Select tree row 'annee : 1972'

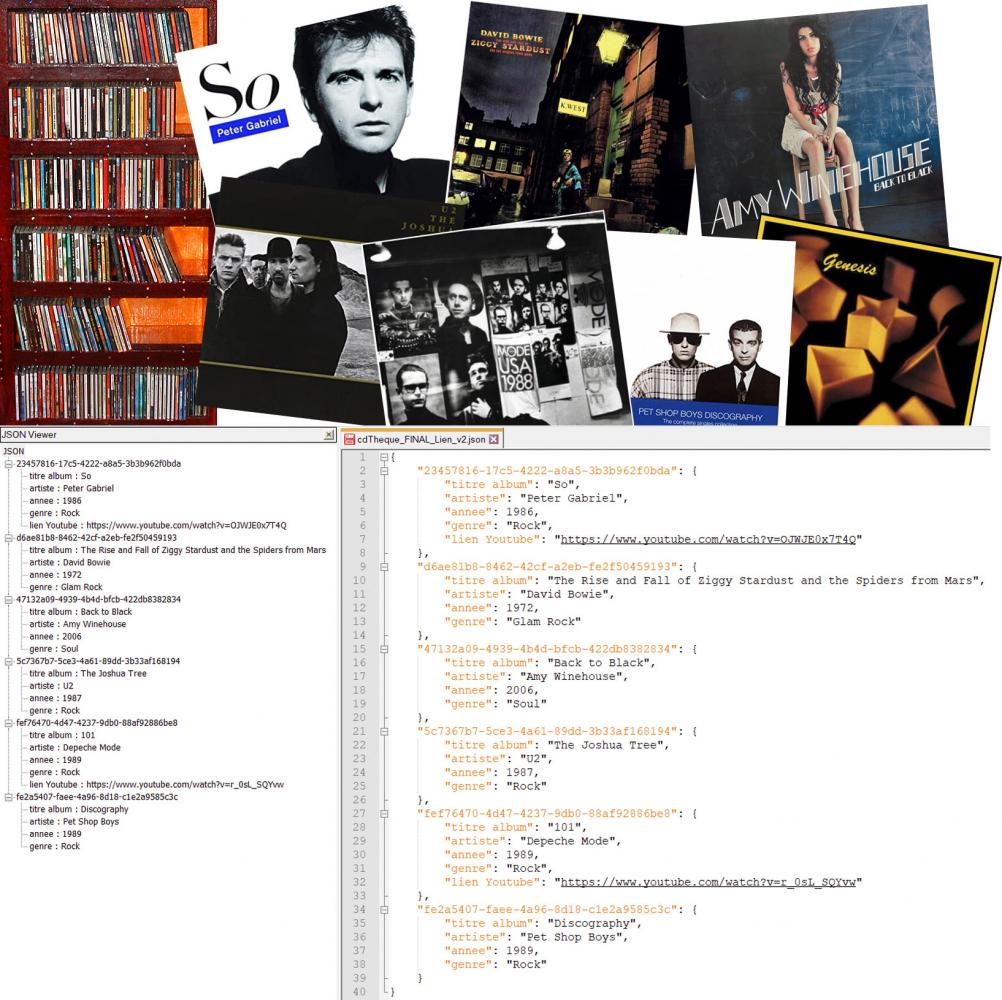(x=55, y=575)
